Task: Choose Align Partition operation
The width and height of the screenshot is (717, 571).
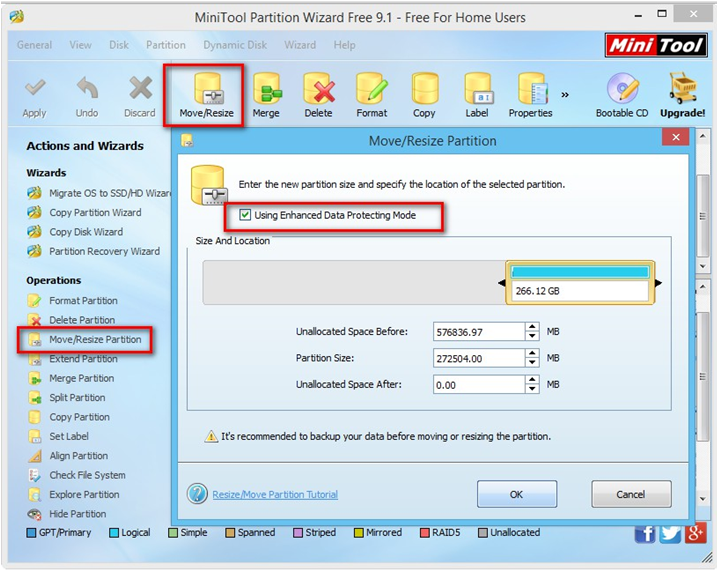Action: click(68, 456)
